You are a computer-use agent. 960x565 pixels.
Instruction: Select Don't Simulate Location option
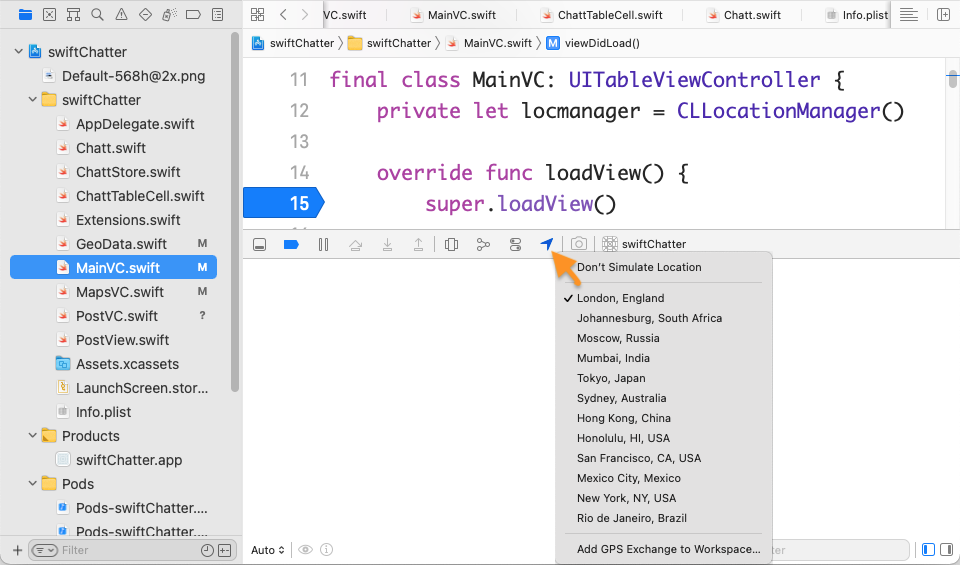coord(639,267)
